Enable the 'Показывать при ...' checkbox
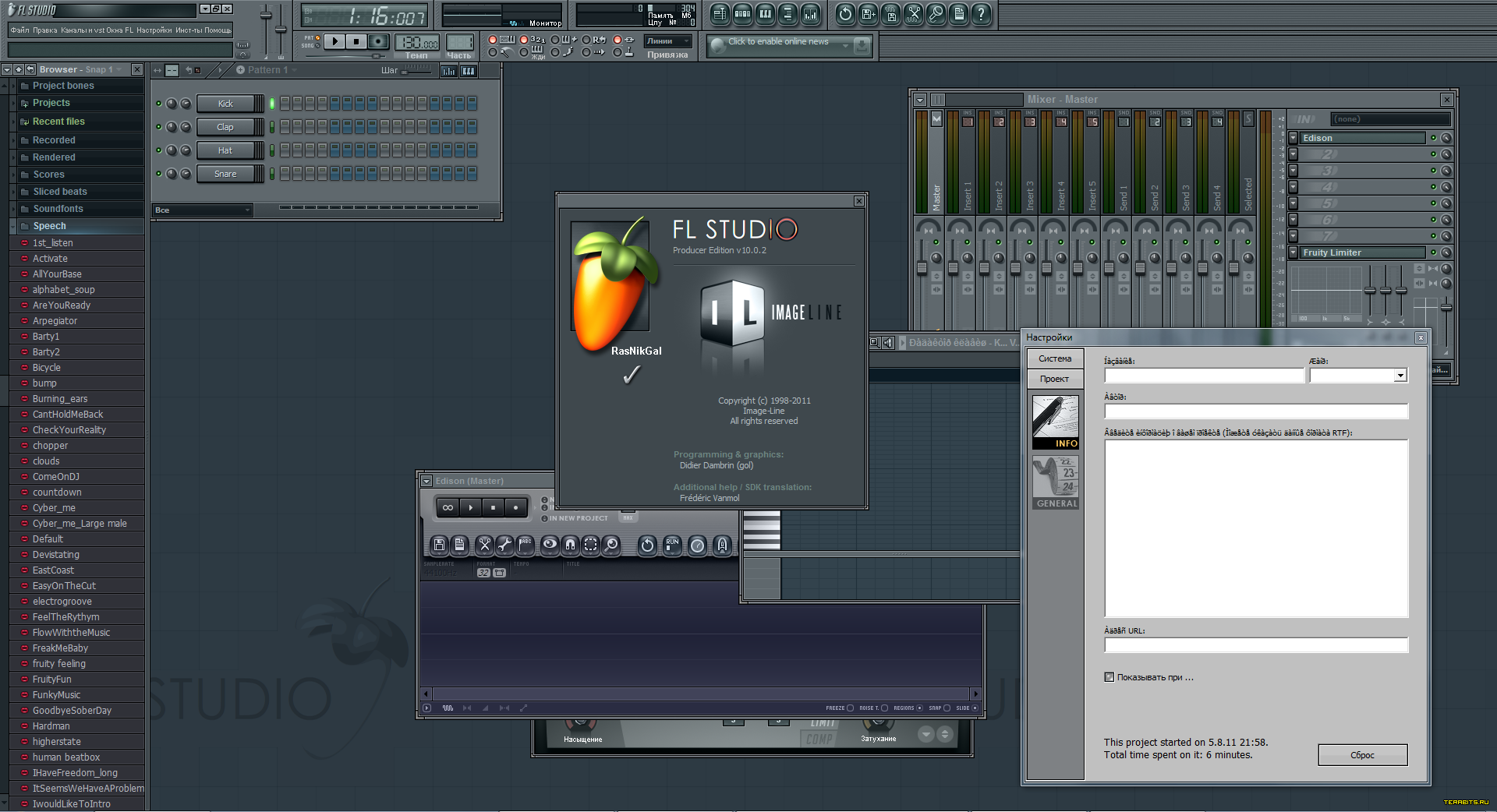This screenshot has width=1497, height=812. (1109, 677)
